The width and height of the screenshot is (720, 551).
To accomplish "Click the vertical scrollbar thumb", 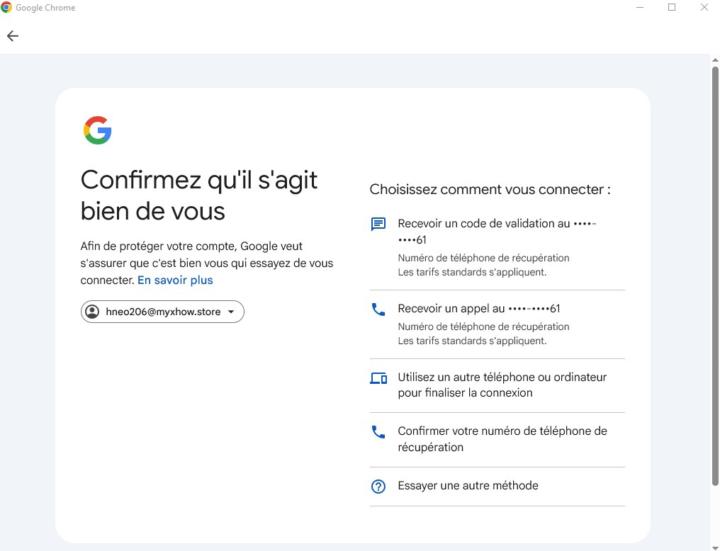I will click(x=714, y=270).
